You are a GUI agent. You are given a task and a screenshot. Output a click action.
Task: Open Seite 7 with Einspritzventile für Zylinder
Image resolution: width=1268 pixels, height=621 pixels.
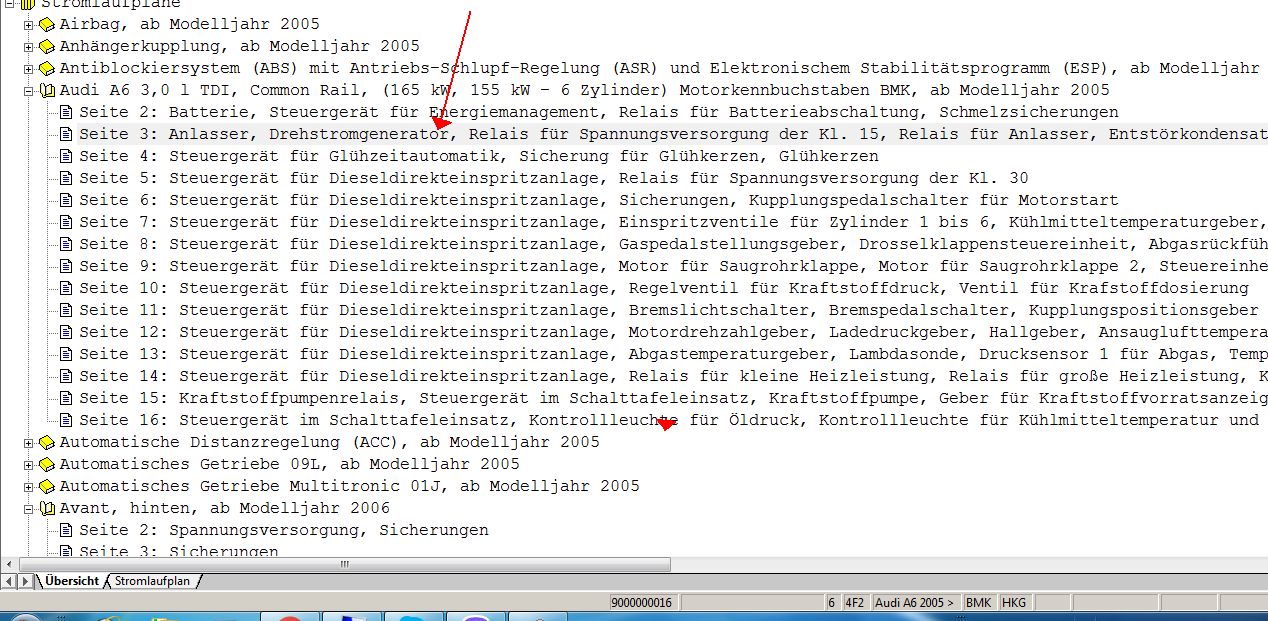point(673,222)
